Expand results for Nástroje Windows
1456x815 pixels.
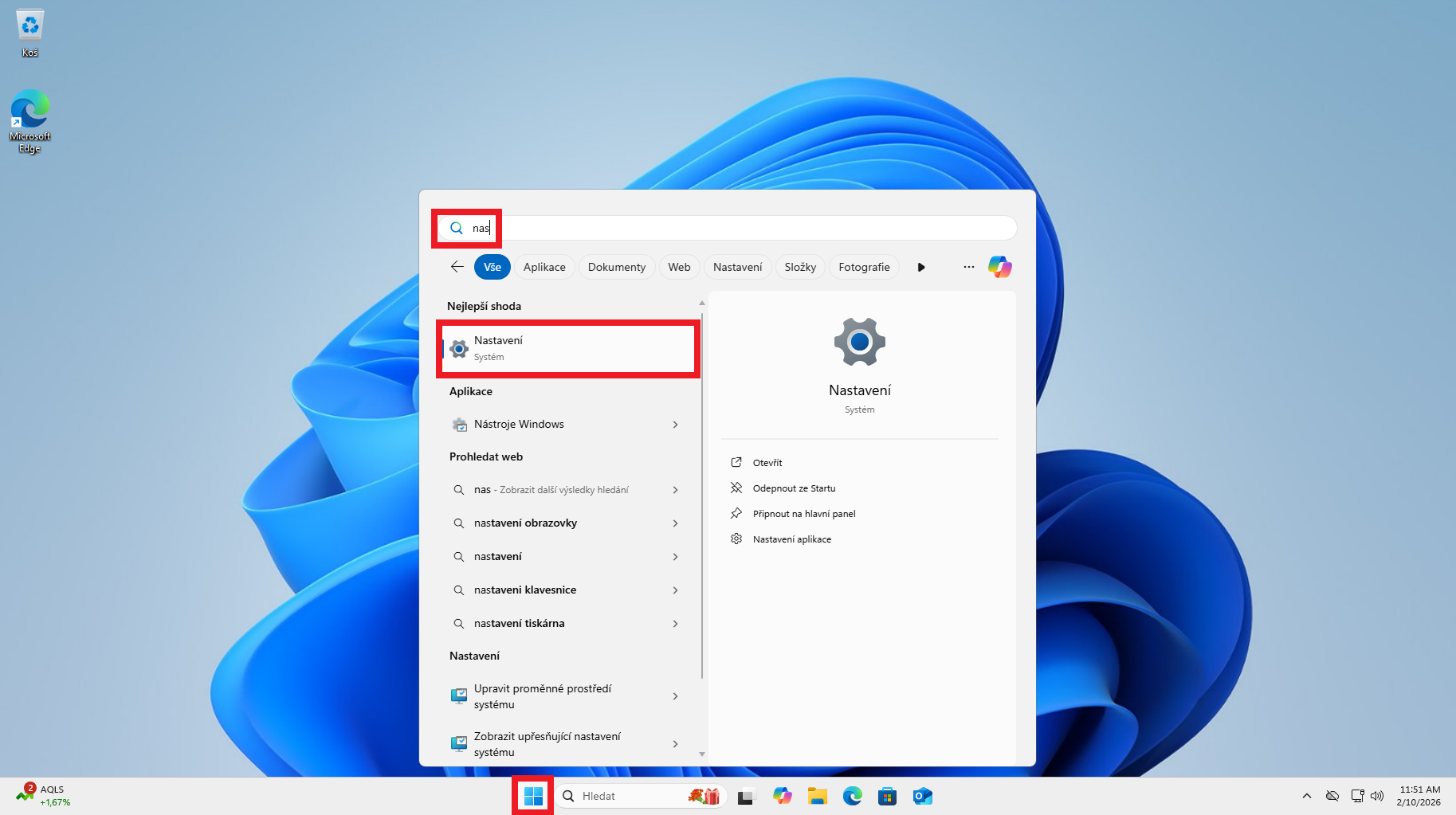pos(675,424)
